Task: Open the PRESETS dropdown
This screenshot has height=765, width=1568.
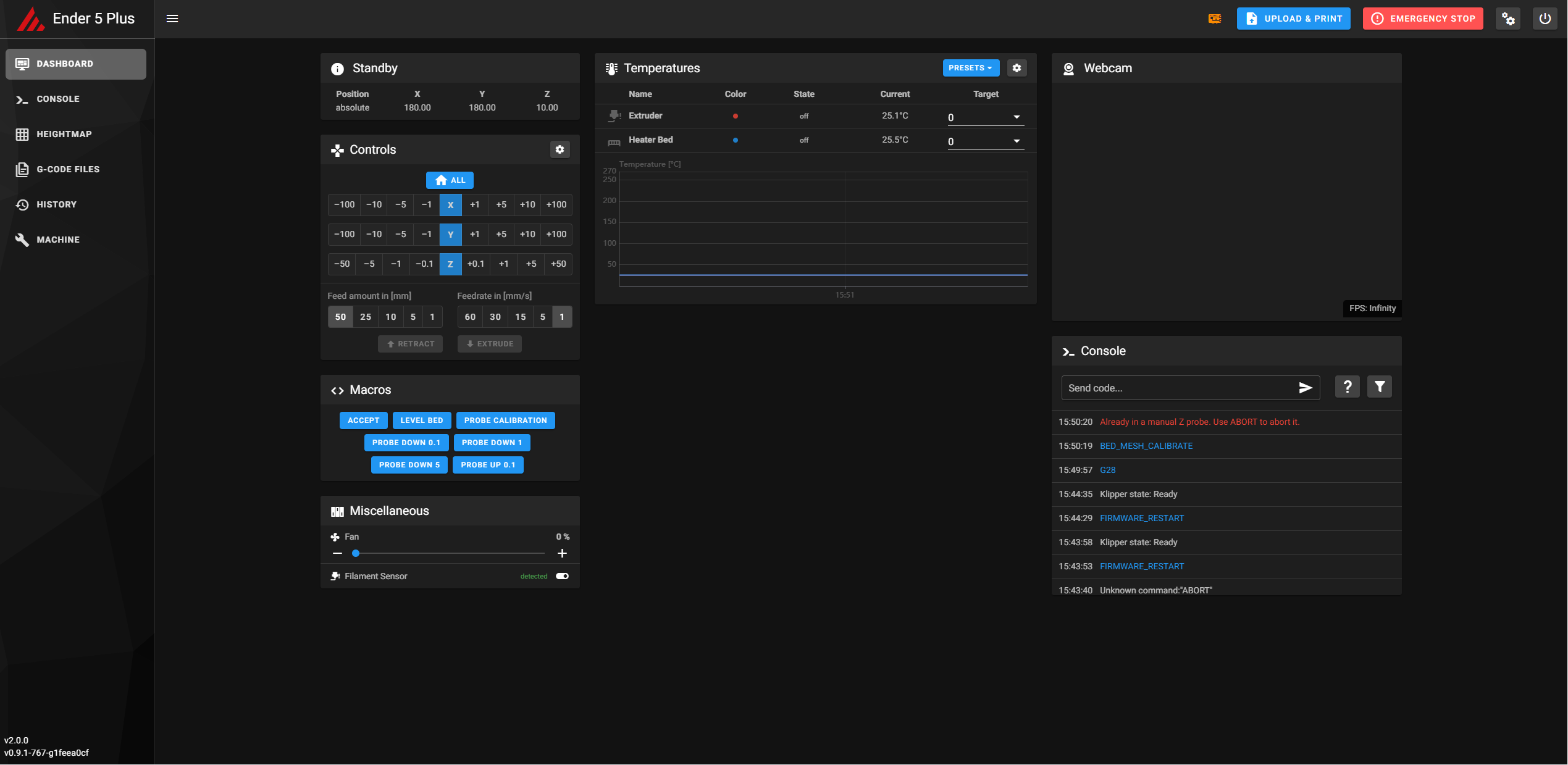Action: pyautogui.click(x=970, y=68)
